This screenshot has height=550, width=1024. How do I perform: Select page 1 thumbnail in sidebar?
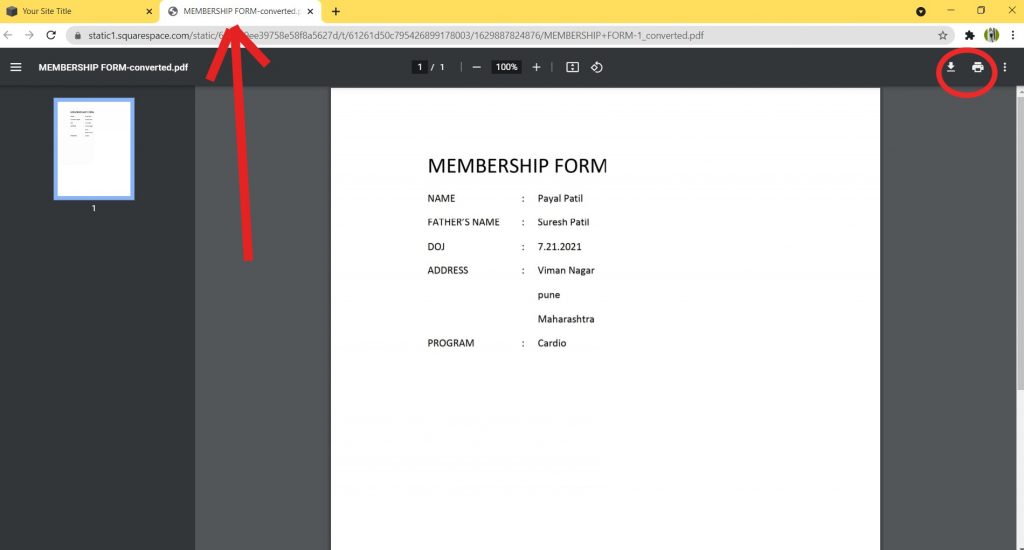[94, 149]
